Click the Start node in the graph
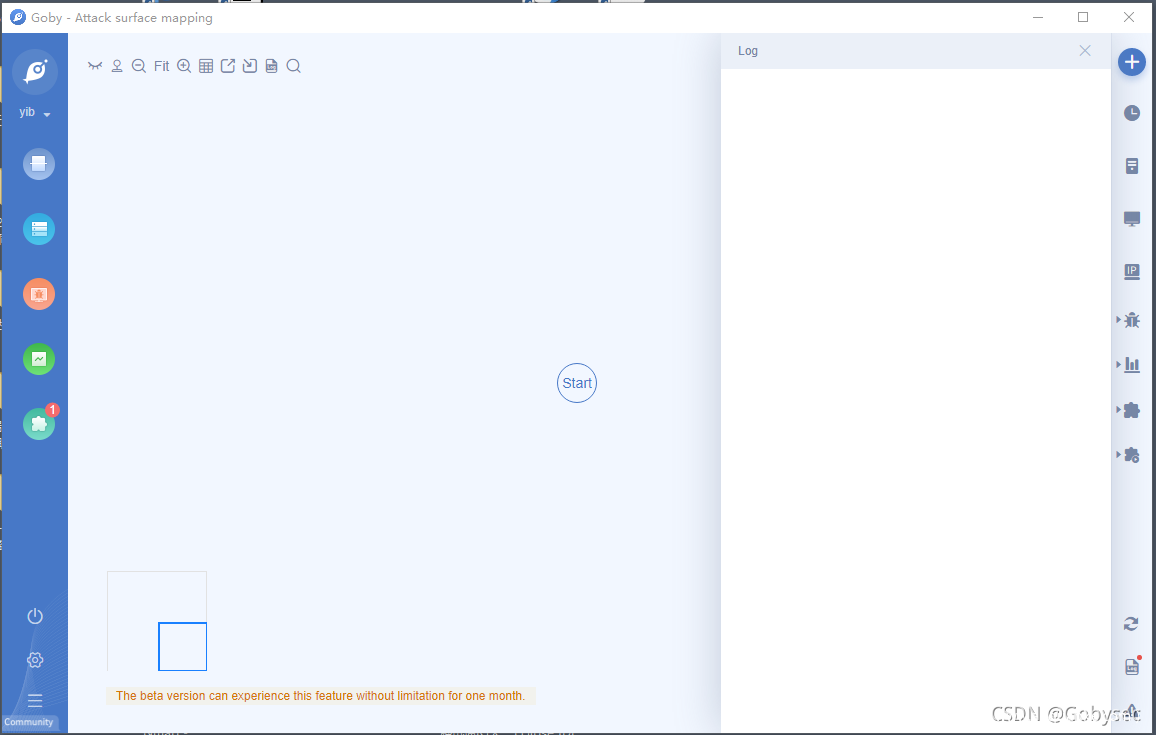 click(x=576, y=383)
